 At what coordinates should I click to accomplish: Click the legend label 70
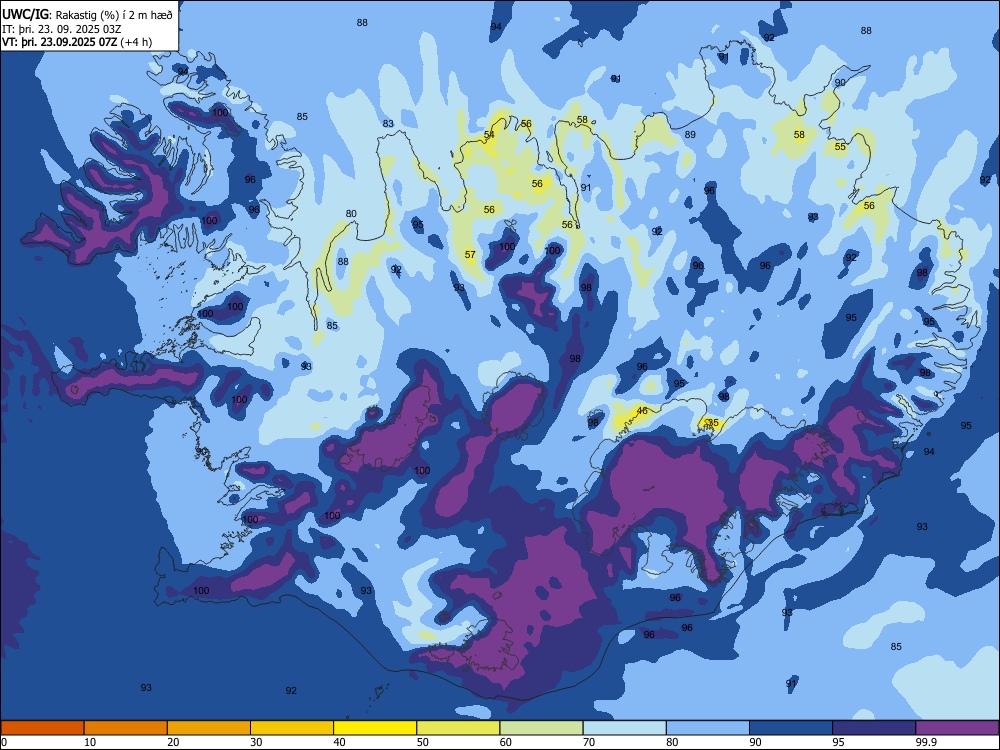(589, 742)
